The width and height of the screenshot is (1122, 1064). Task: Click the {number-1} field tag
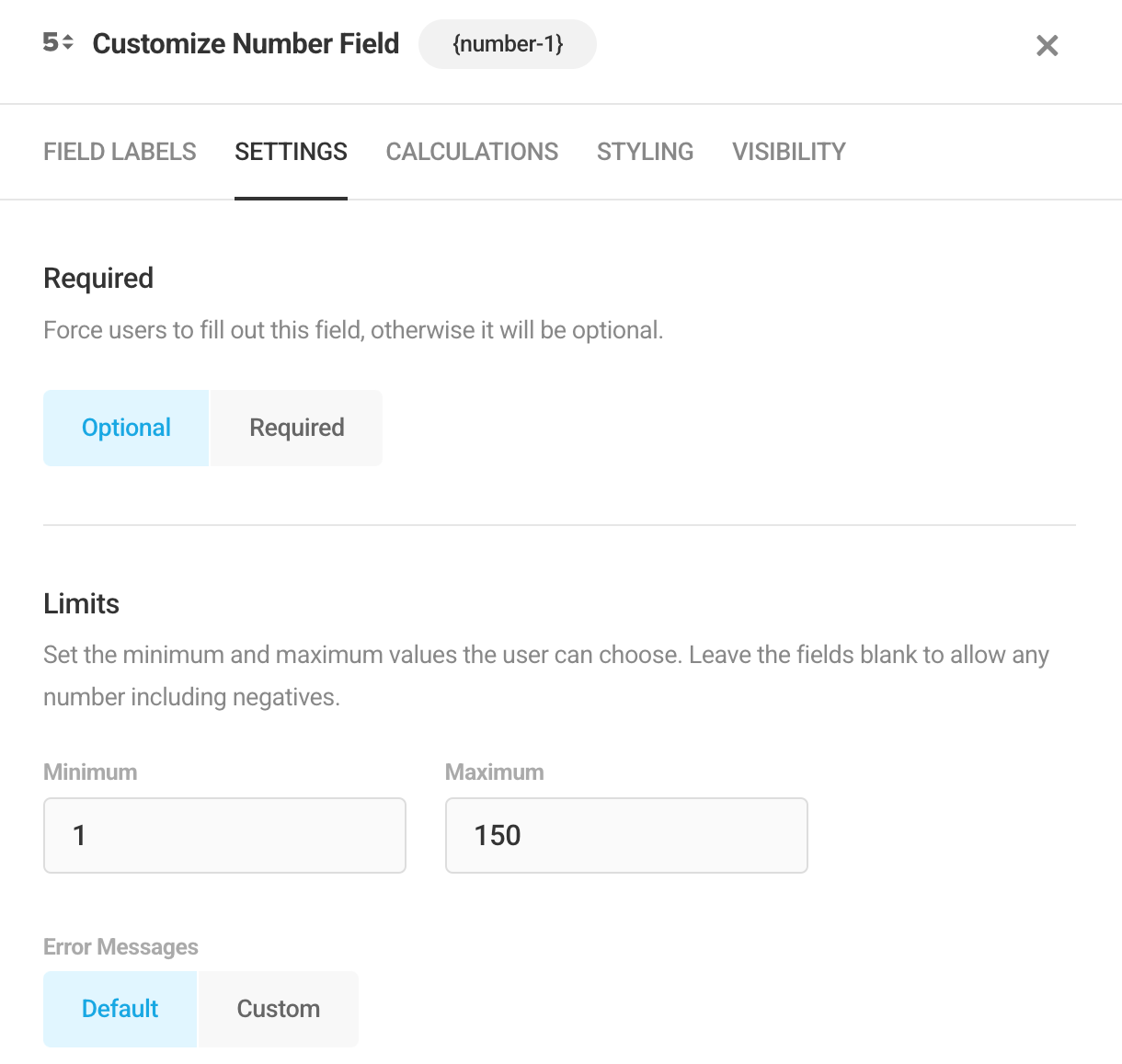(508, 44)
